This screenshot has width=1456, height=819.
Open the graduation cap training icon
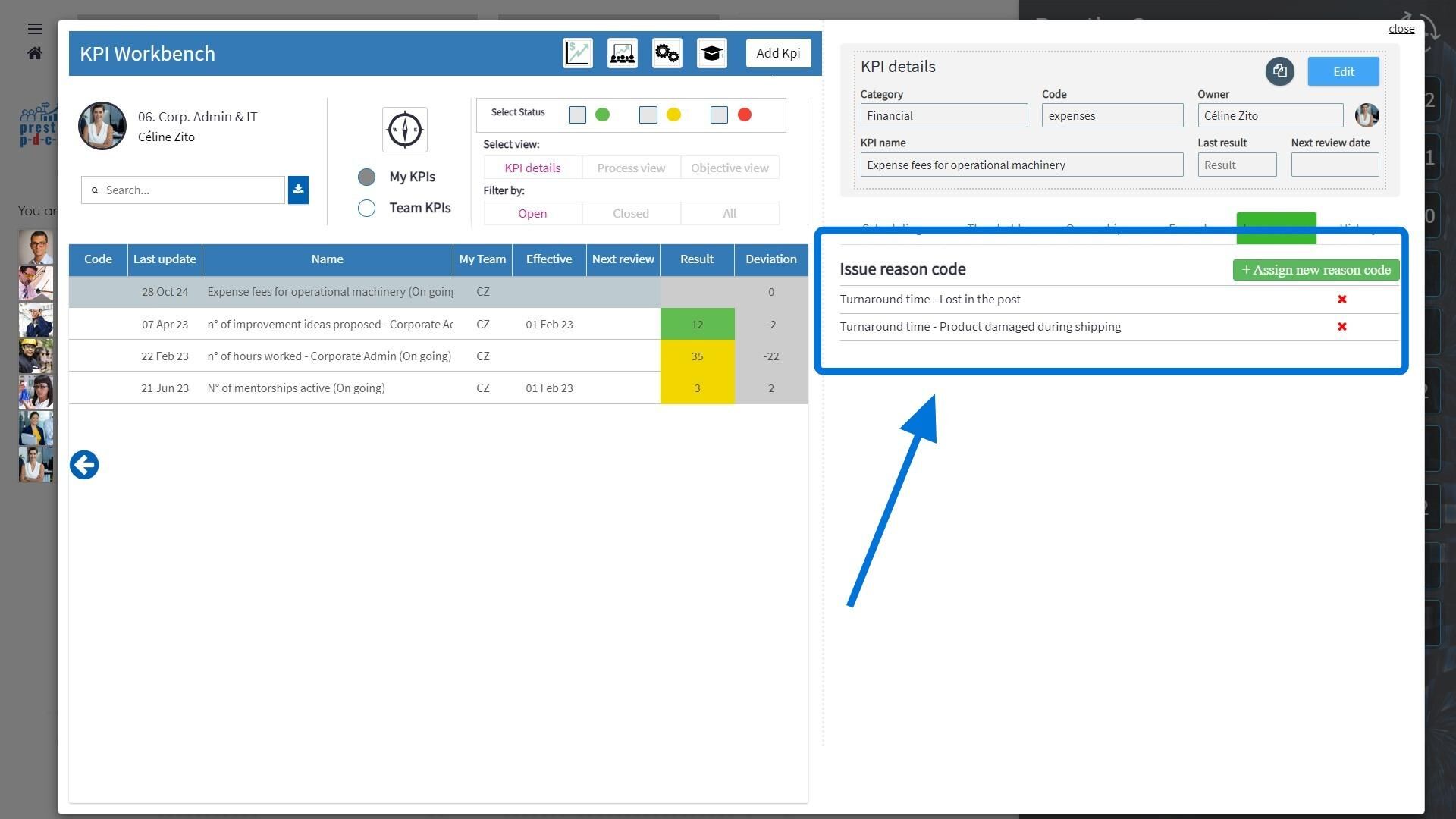pos(711,53)
